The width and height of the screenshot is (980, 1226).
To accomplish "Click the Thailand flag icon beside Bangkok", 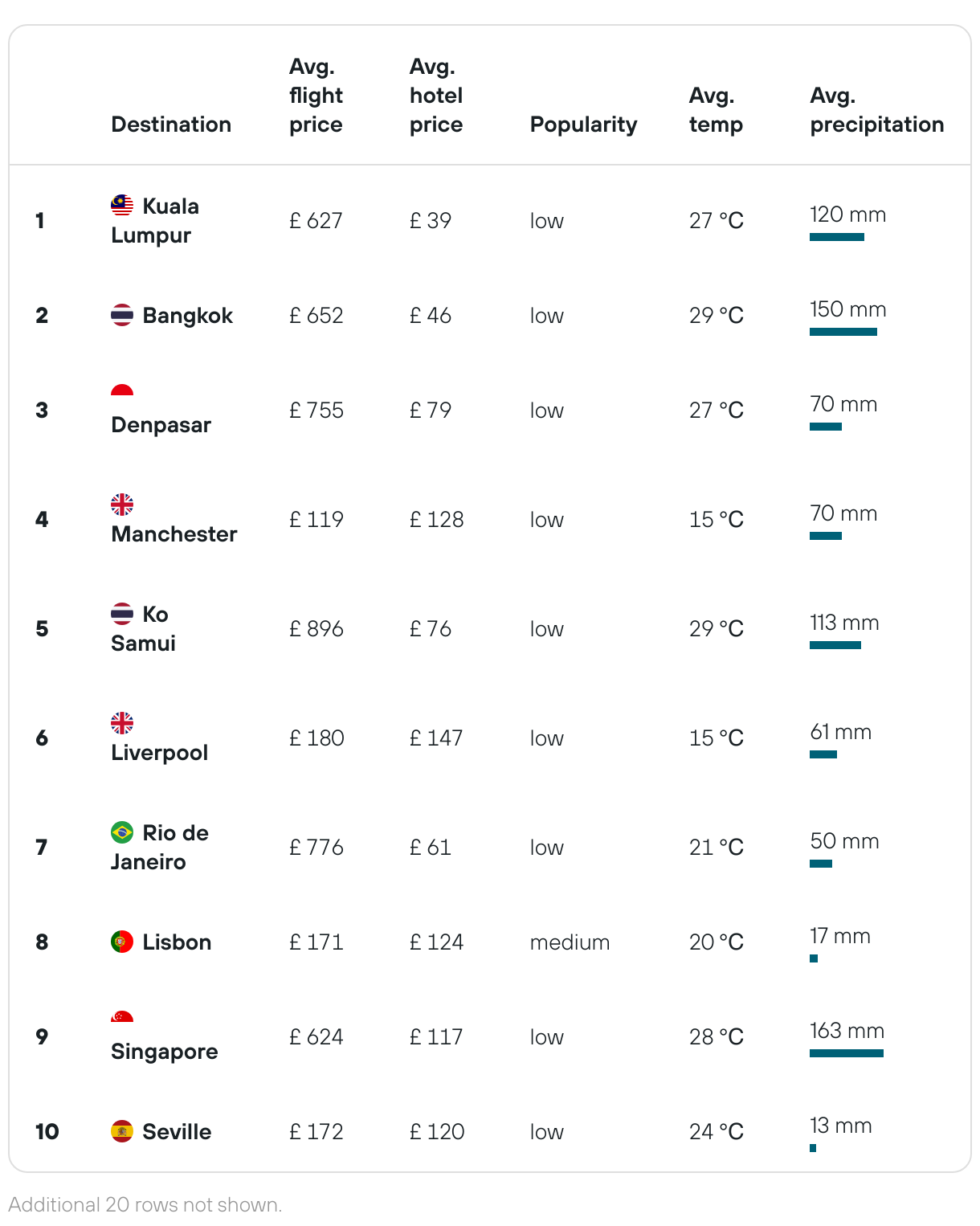I will tap(122, 315).
